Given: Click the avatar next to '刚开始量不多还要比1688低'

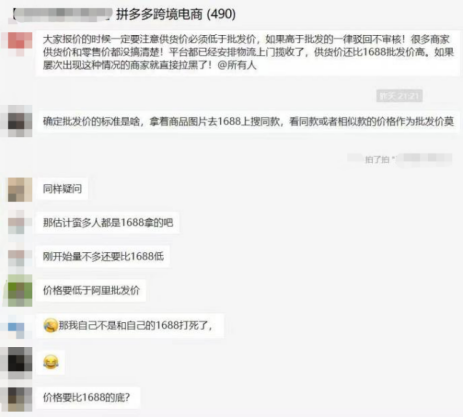Looking at the screenshot, I should pyautogui.click(x=20, y=257).
